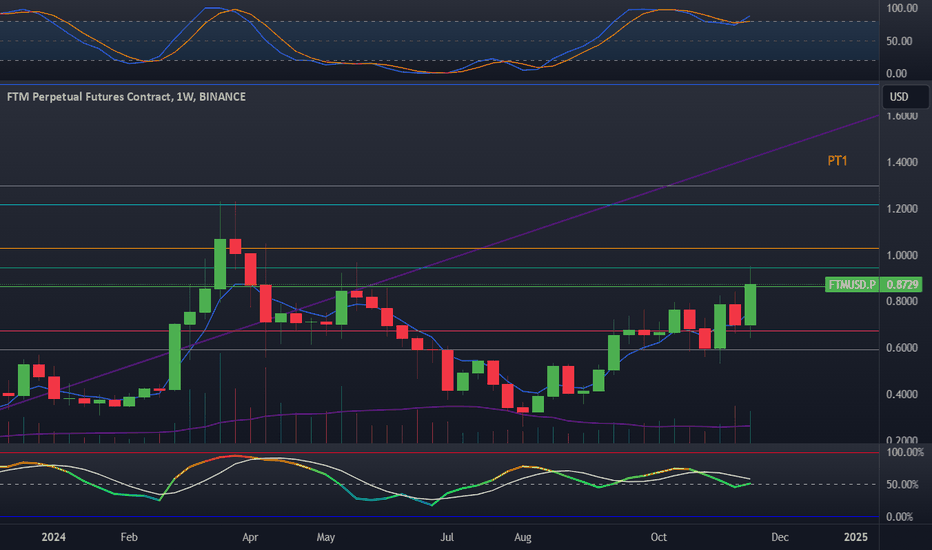Select the orange horizontal line near 1.0000
This screenshot has height=550, width=932.
pyautogui.click(x=440, y=249)
